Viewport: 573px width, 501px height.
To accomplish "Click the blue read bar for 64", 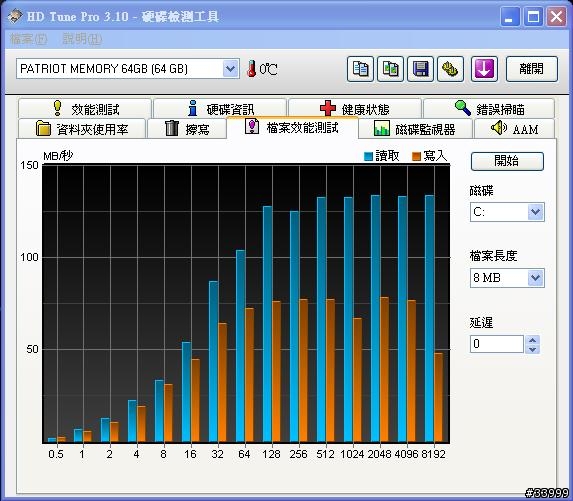I will [240, 346].
